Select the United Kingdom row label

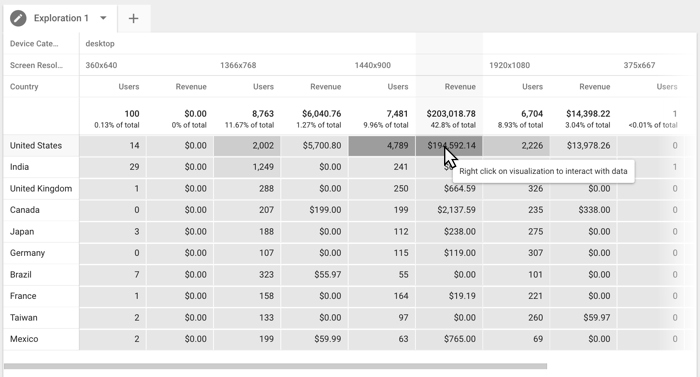41,188
